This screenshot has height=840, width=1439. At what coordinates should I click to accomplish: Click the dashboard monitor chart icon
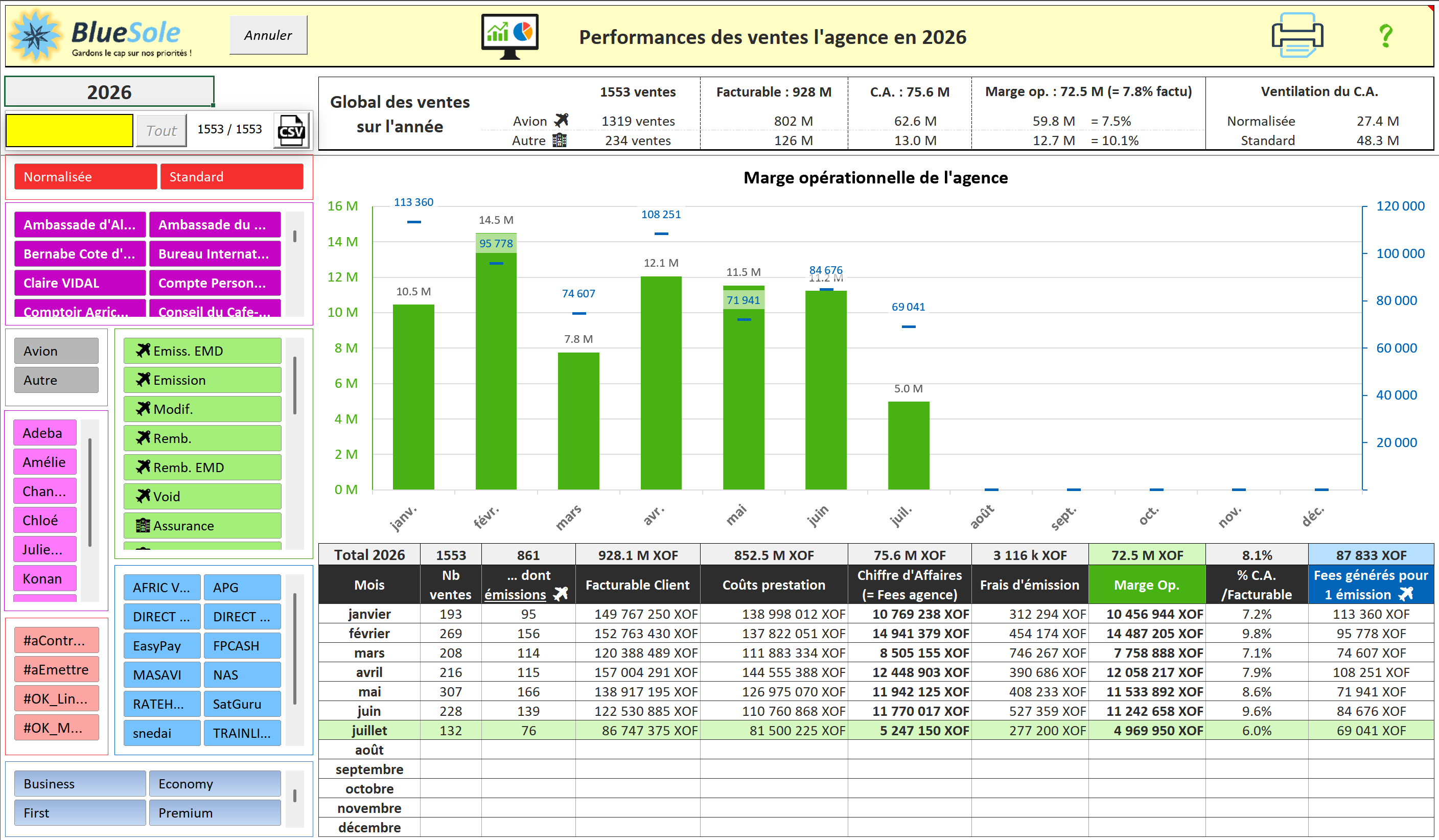(x=509, y=36)
